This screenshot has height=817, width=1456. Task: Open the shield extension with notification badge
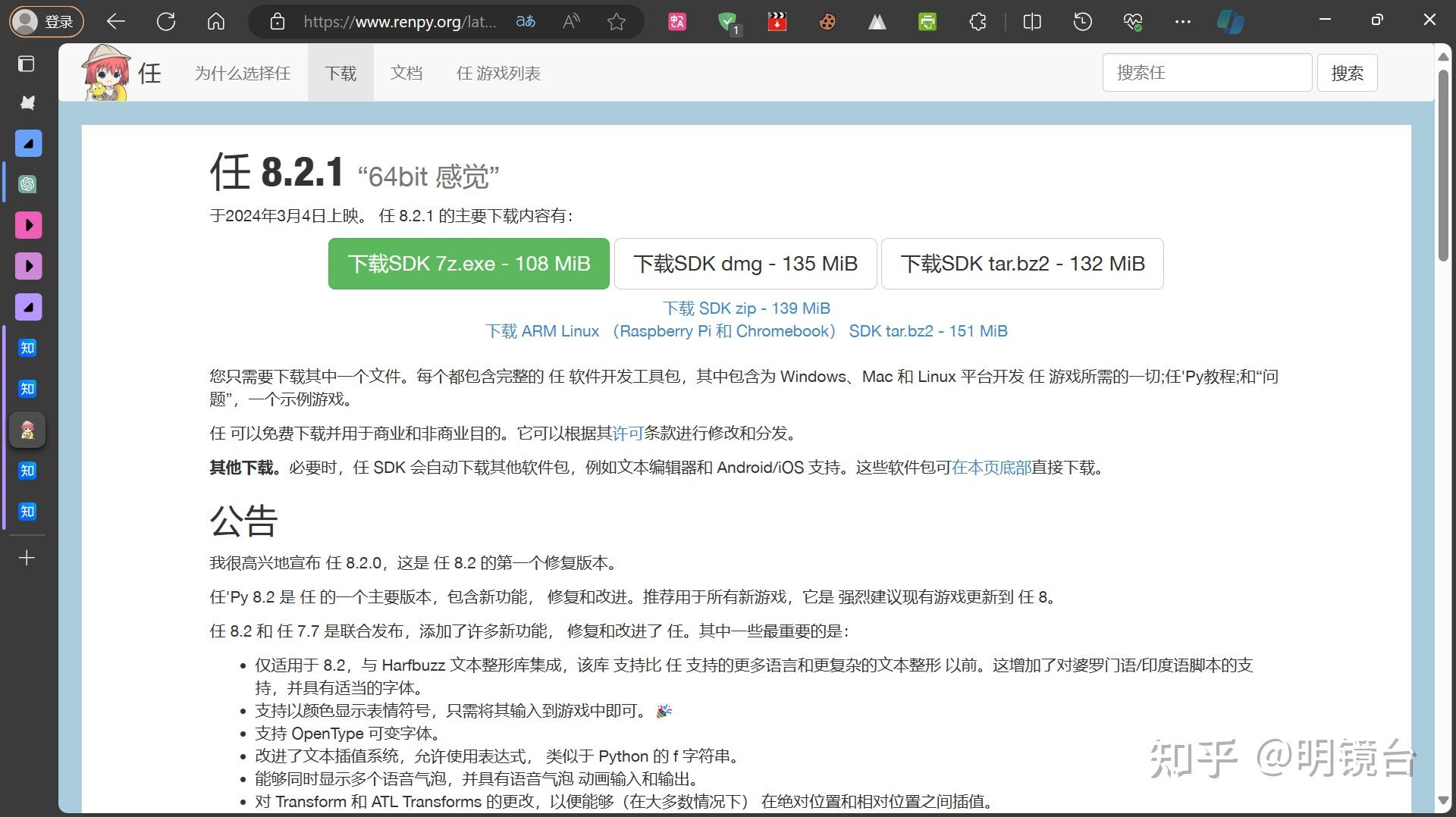728,21
